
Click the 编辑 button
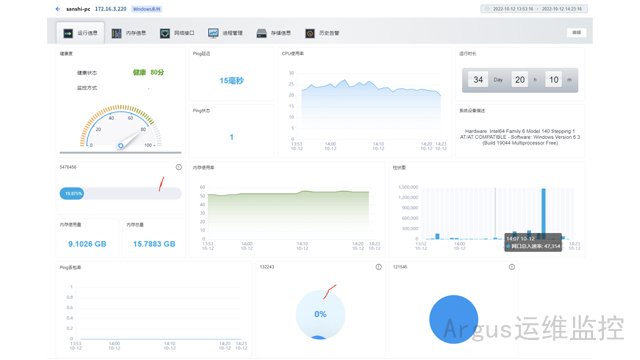coord(576,33)
